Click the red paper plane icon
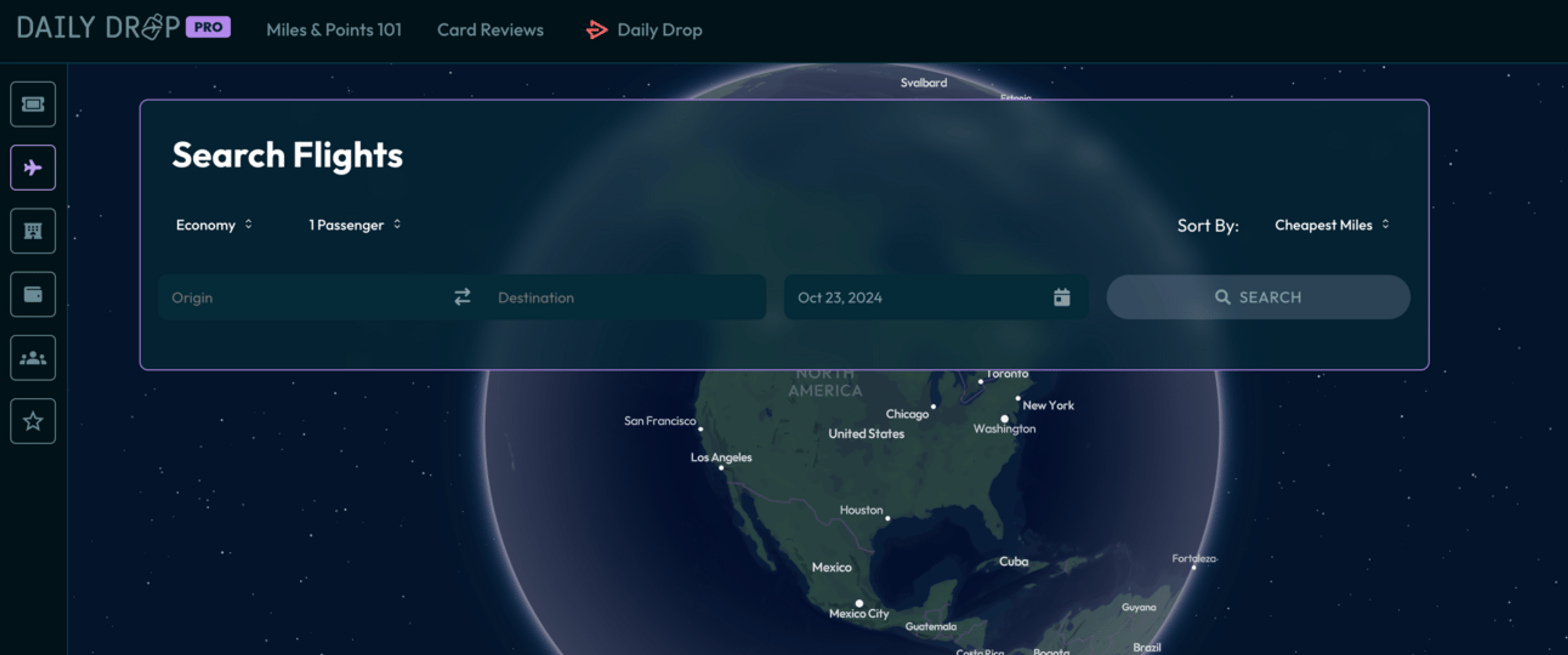Screen dimensions: 1568x655 coord(597,29)
